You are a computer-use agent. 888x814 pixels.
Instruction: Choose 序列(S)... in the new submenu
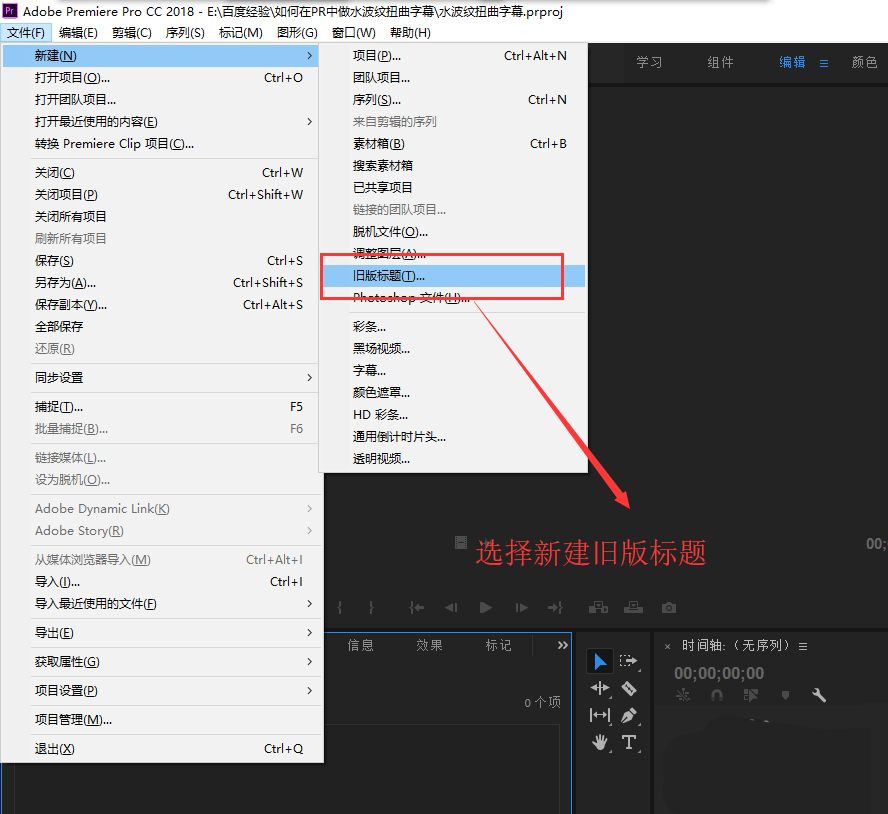coord(452,100)
